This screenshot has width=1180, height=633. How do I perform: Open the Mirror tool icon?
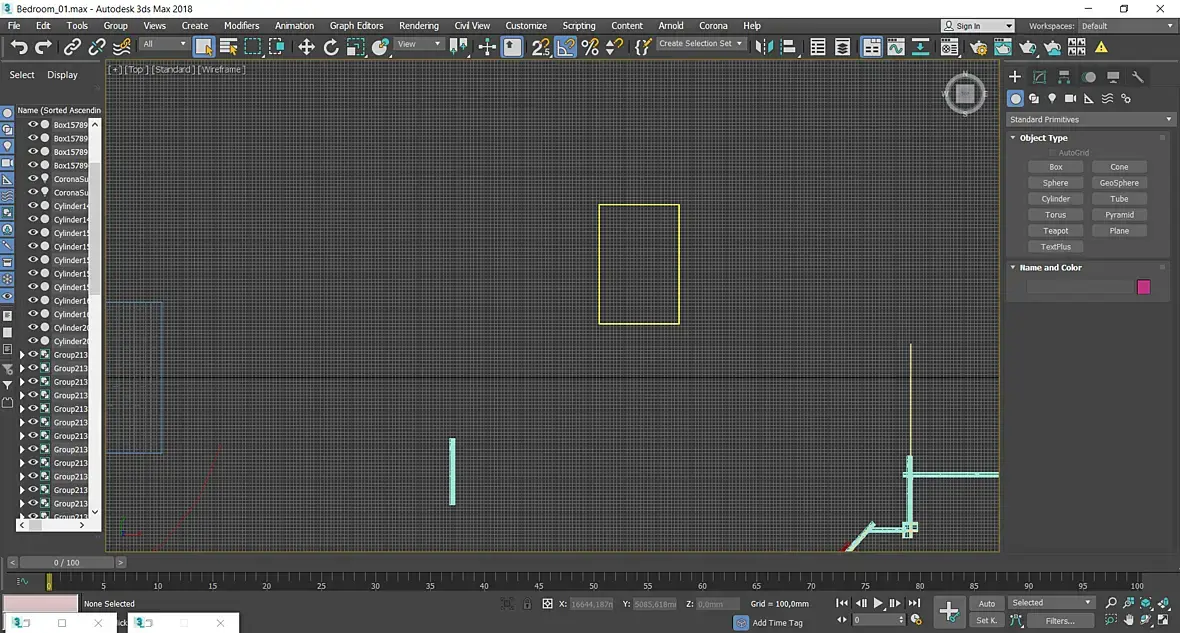[x=764, y=47]
